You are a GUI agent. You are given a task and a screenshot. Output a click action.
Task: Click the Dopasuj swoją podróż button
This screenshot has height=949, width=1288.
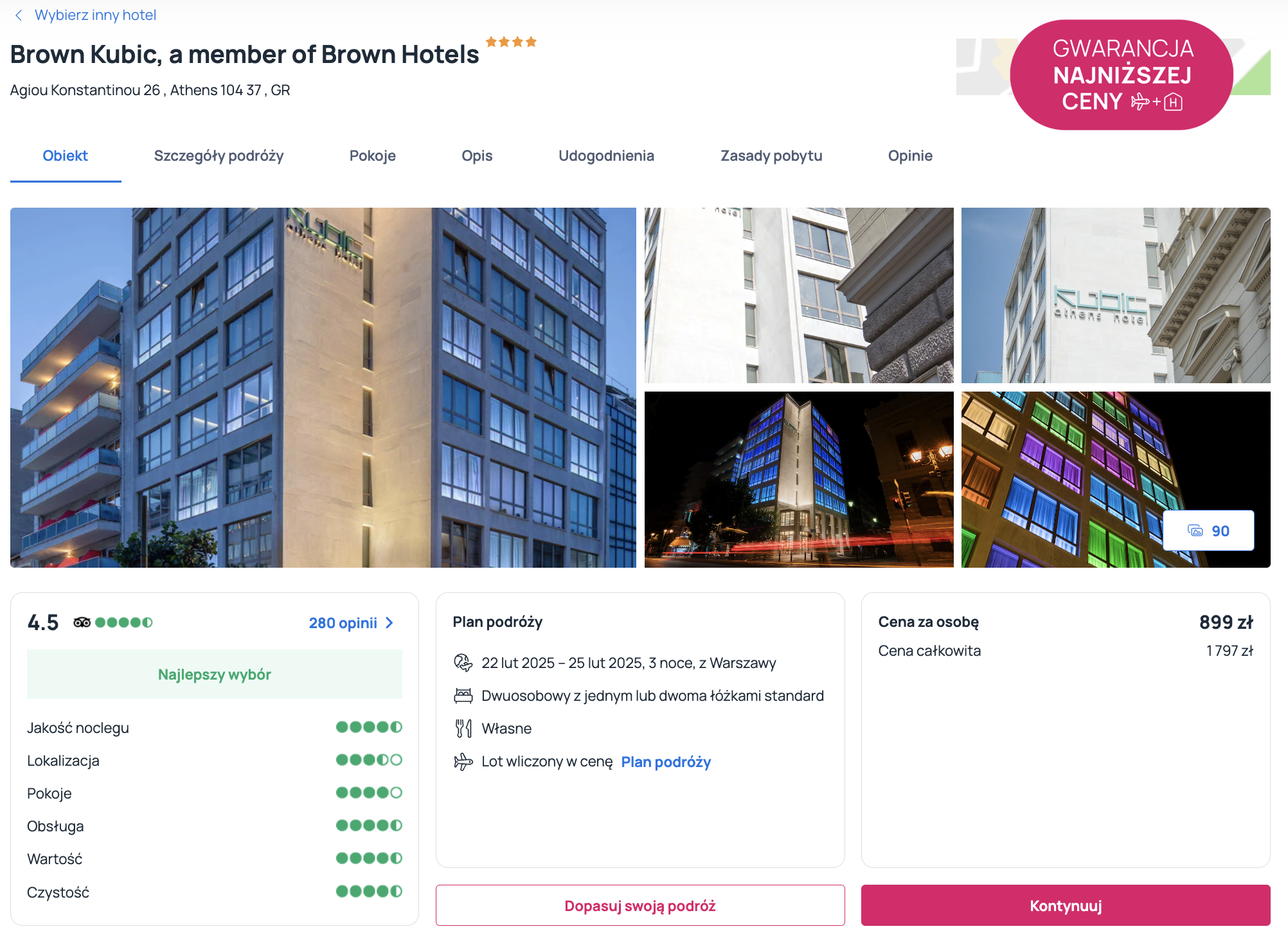pyautogui.click(x=640, y=905)
